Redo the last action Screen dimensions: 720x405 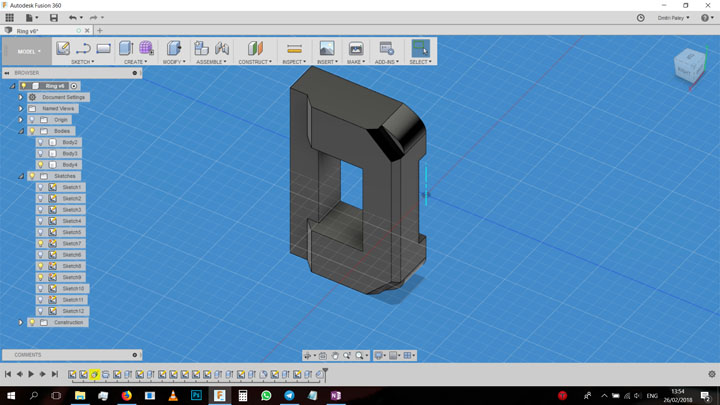(93, 17)
